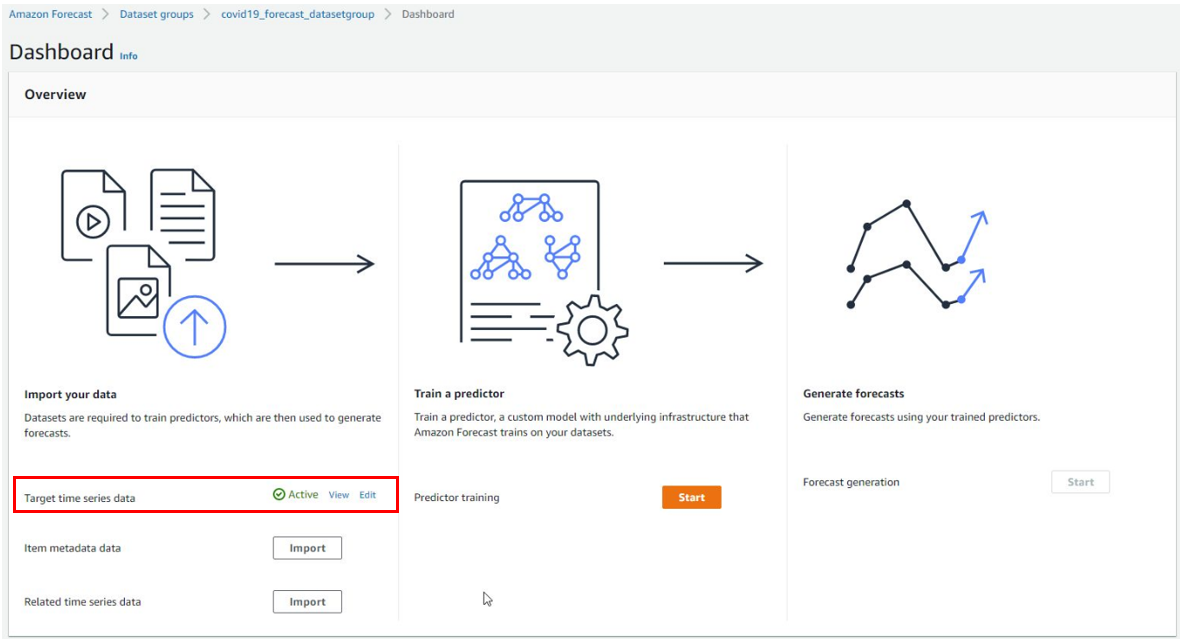Open covid19_forecast_datasetgroup breadcrumb link
Screen dimensions: 1180x639
(297, 14)
